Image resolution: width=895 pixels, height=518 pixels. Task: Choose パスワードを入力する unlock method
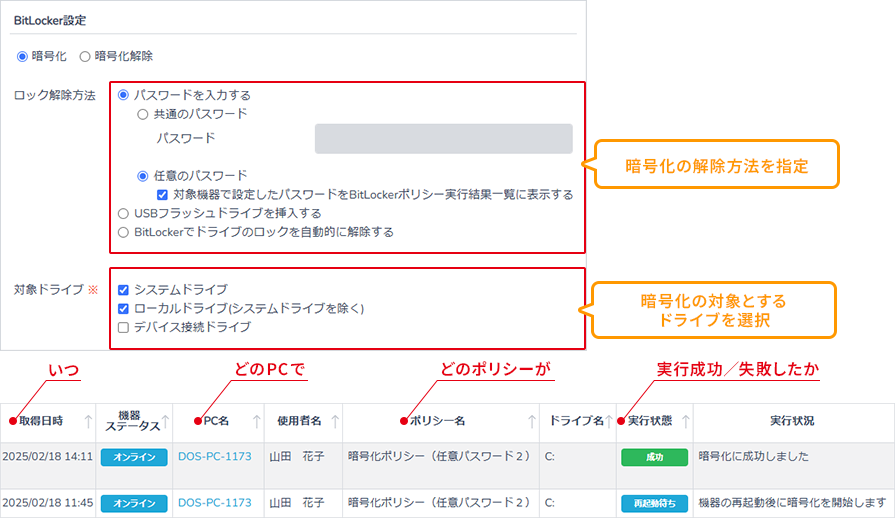(x=123, y=95)
